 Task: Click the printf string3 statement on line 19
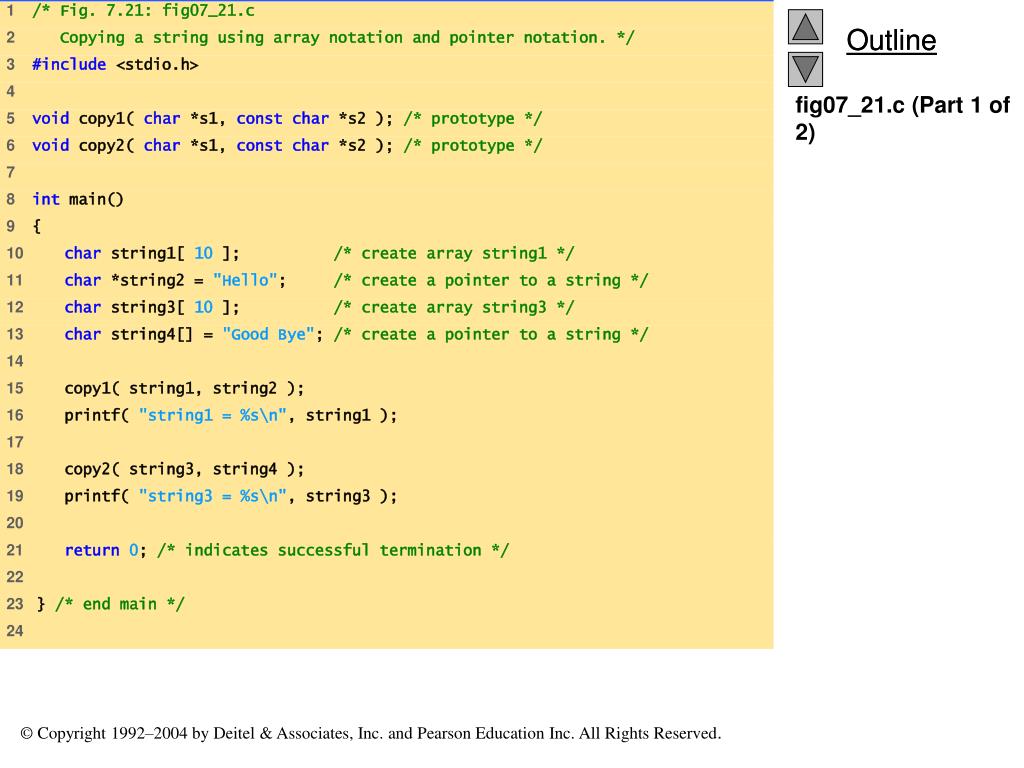tap(231, 496)
